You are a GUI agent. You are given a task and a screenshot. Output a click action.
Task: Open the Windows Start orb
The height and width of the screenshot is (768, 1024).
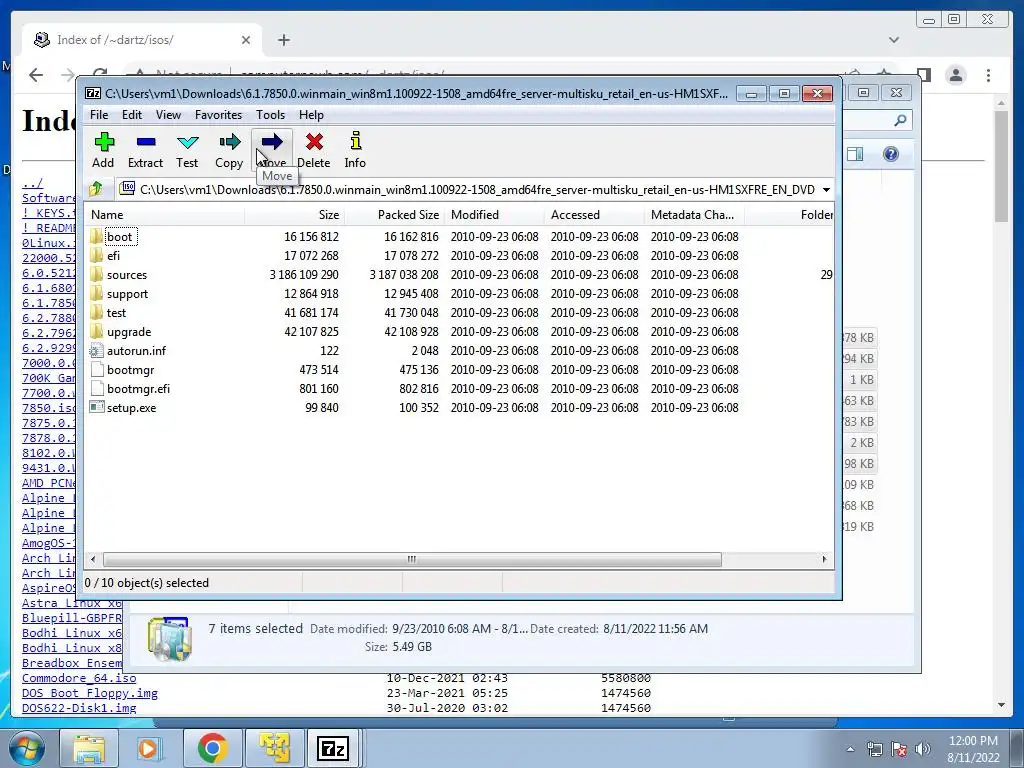tap(27, 748)
